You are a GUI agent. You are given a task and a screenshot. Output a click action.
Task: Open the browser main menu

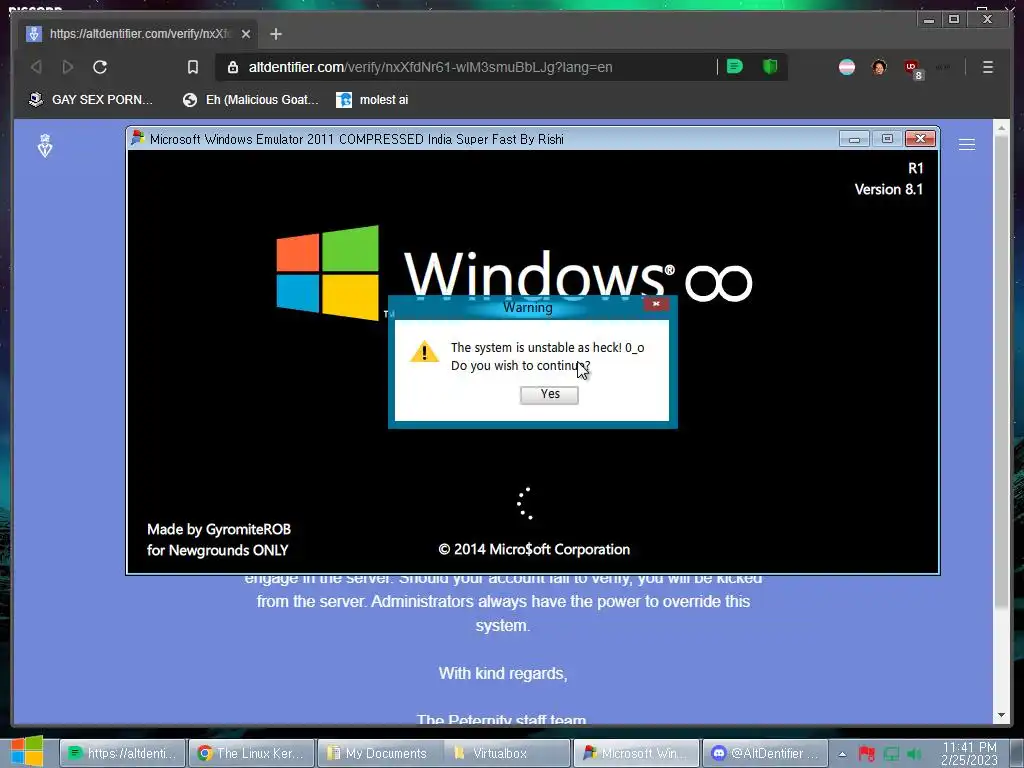[987, 67]
